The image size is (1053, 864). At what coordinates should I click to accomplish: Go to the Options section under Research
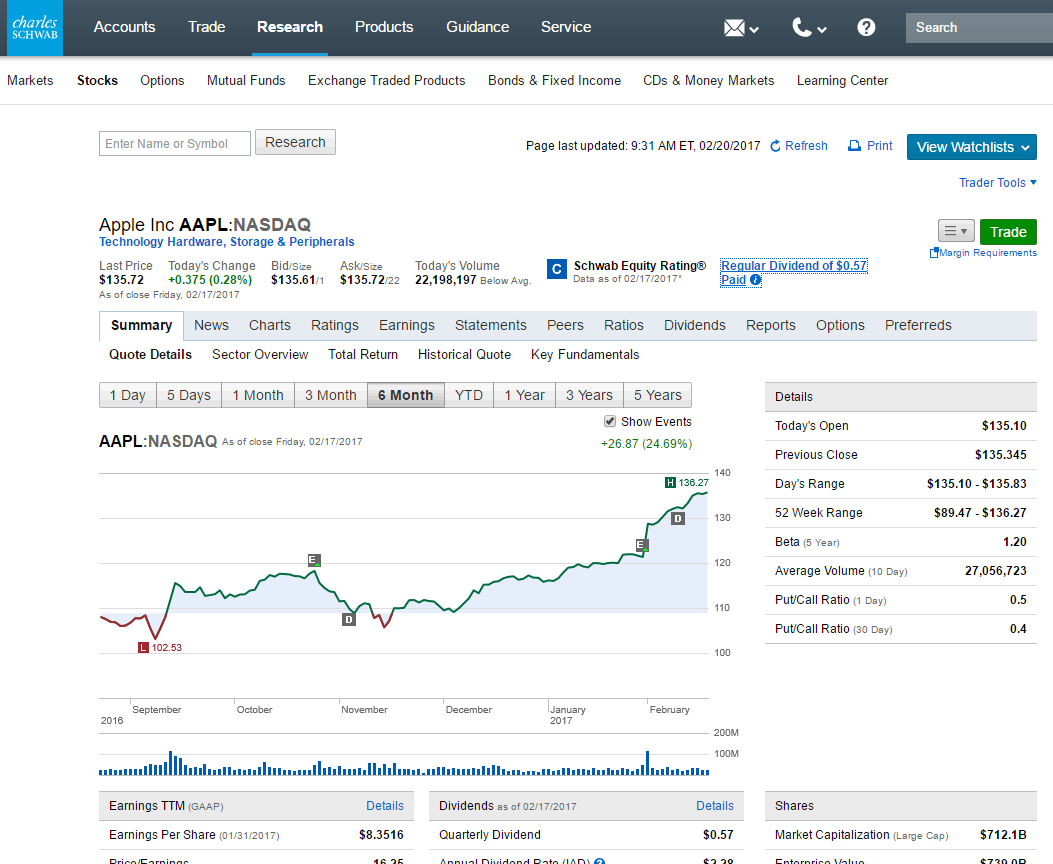tap(162, 81)
